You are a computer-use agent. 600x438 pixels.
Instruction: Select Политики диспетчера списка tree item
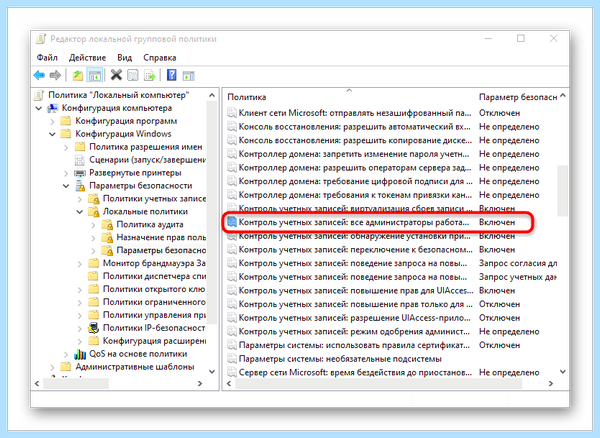(154, 276)
